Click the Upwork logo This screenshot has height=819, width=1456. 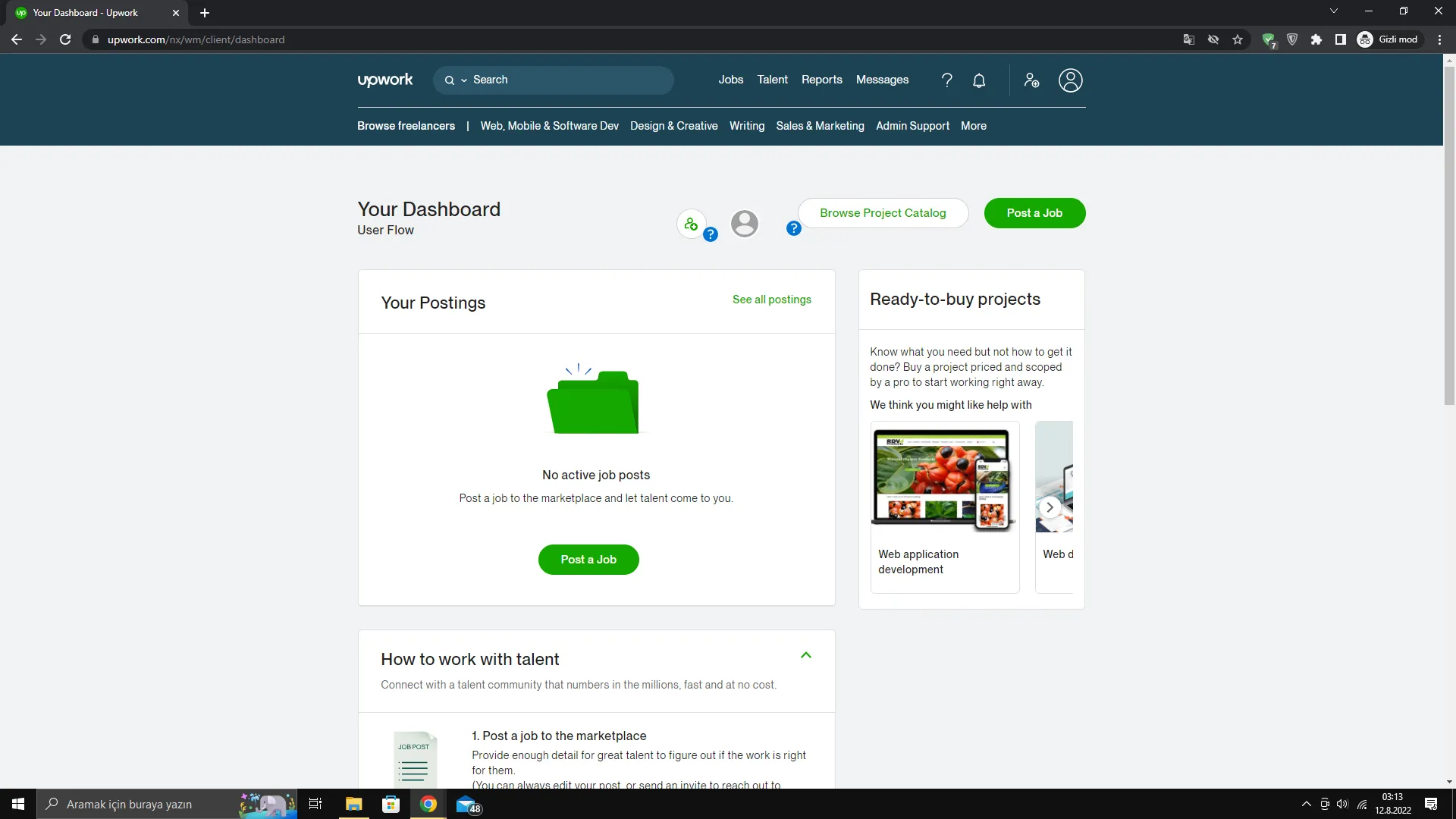(x=385, y=80)
